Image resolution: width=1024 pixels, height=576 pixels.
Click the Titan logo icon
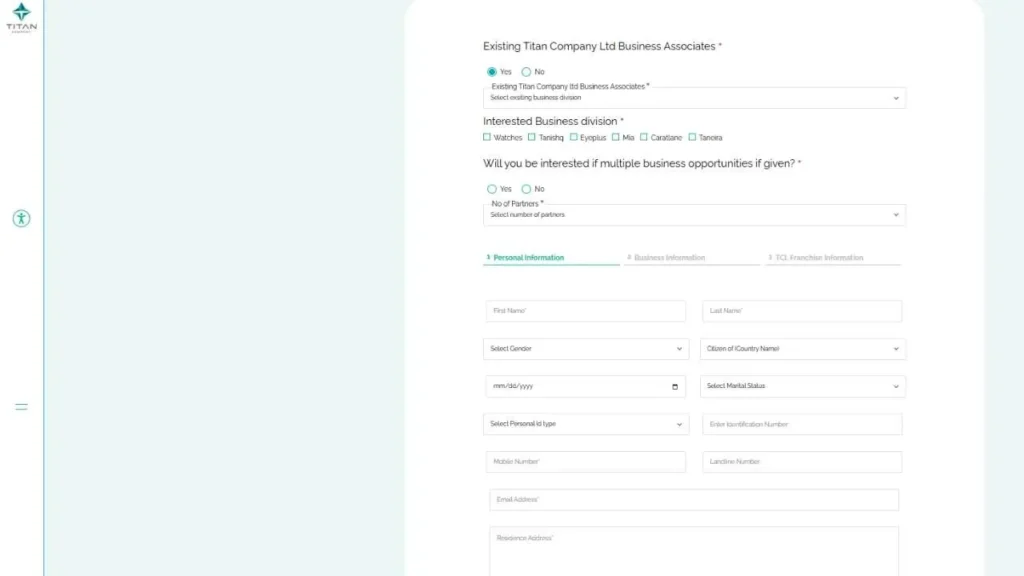21,17
